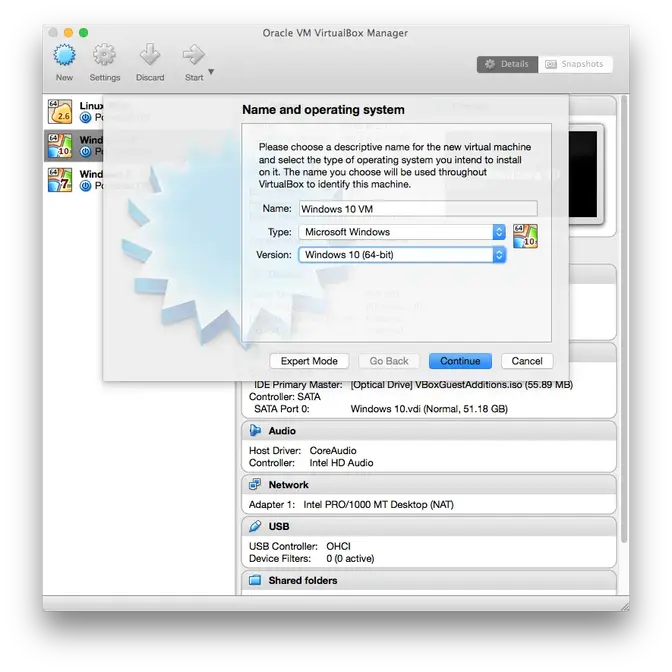Screen dimensions: 672x672
Task: Click the Controller: SATA label
Action: [285, 397]
